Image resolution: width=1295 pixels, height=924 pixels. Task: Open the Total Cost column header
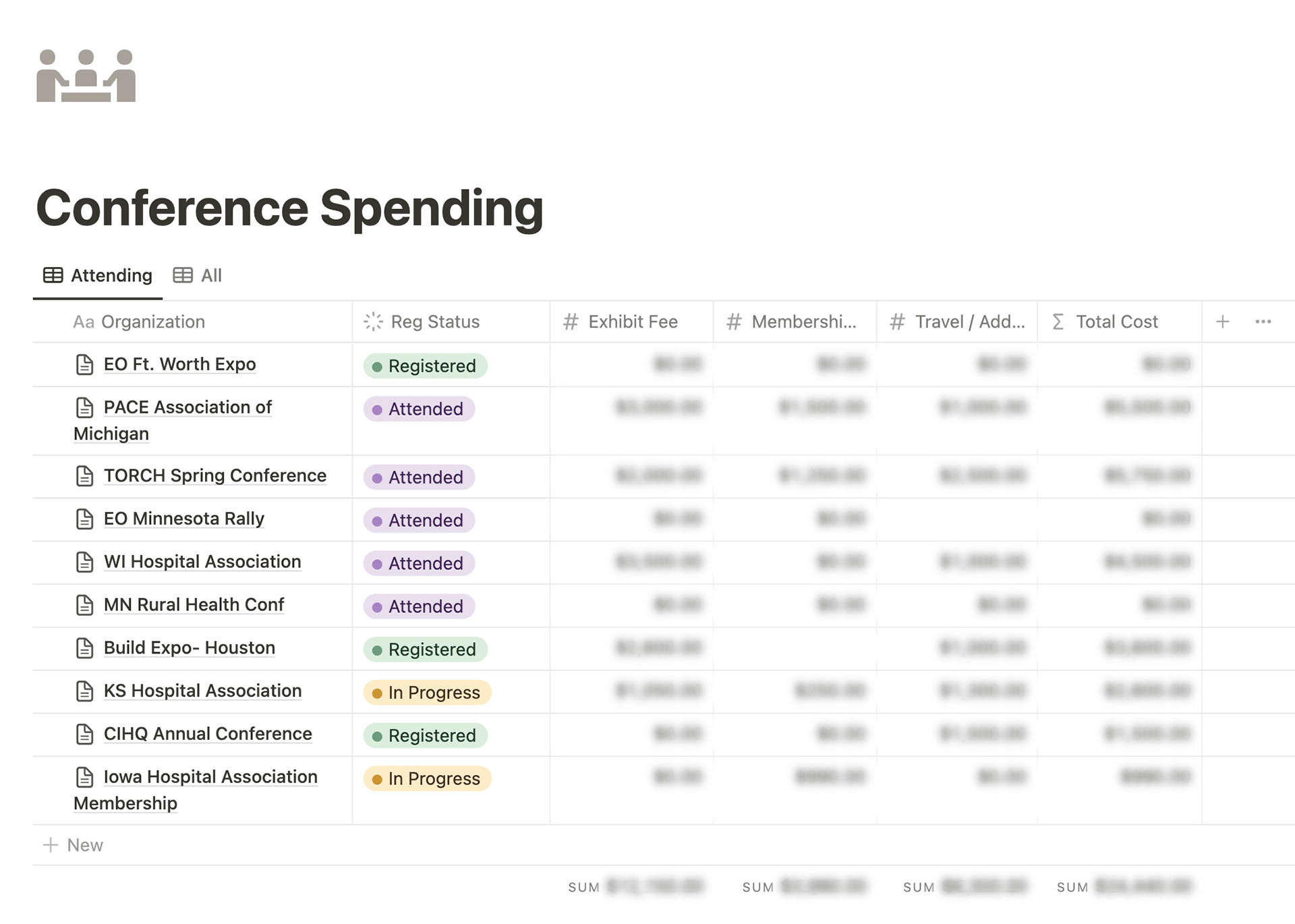click(x=1120, y=322)
